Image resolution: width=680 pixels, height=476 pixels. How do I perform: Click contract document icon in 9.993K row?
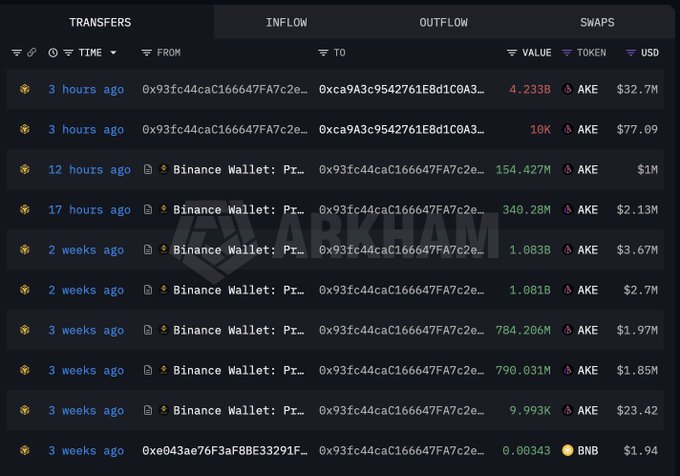[x=148, y=410]
